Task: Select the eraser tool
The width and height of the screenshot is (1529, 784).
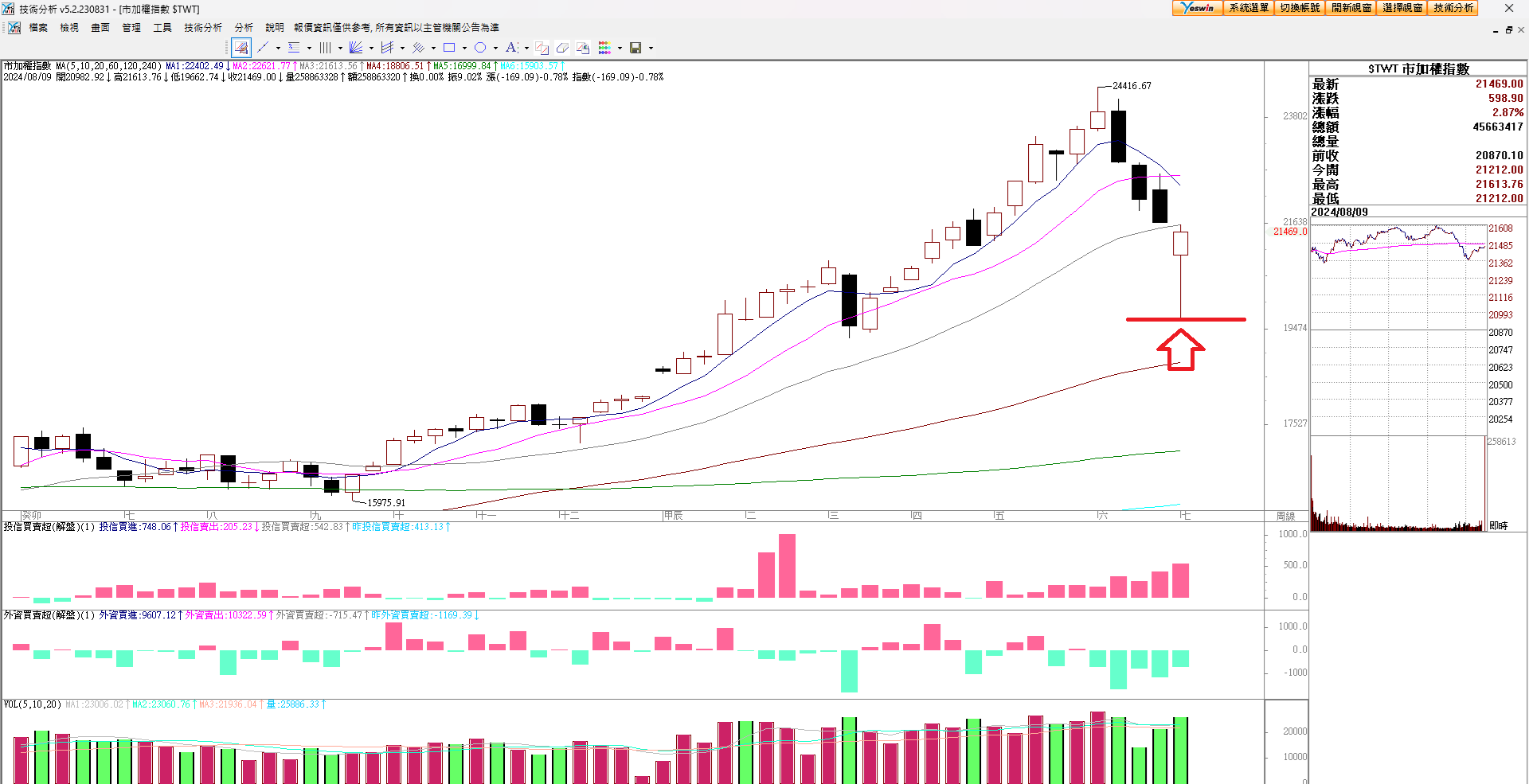Action: point(562,48)
